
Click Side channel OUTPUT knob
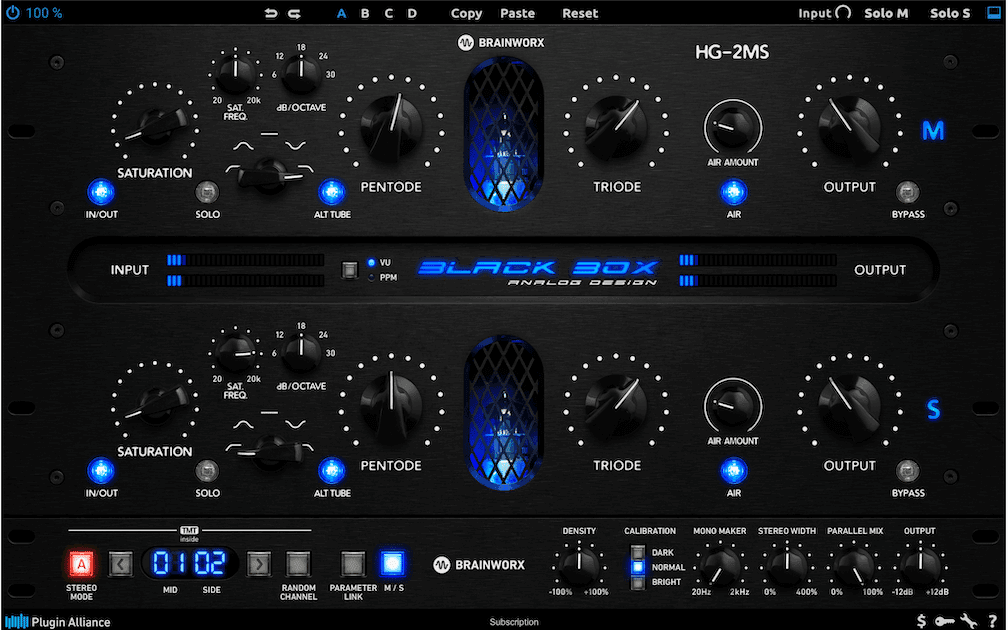point(849,406)
